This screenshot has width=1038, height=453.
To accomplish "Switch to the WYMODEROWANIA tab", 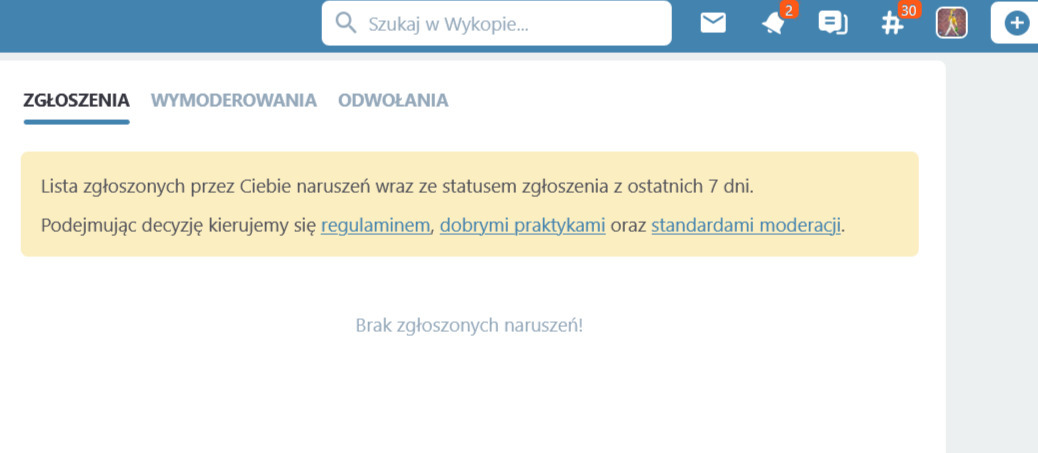I will (x=234, y=101).
